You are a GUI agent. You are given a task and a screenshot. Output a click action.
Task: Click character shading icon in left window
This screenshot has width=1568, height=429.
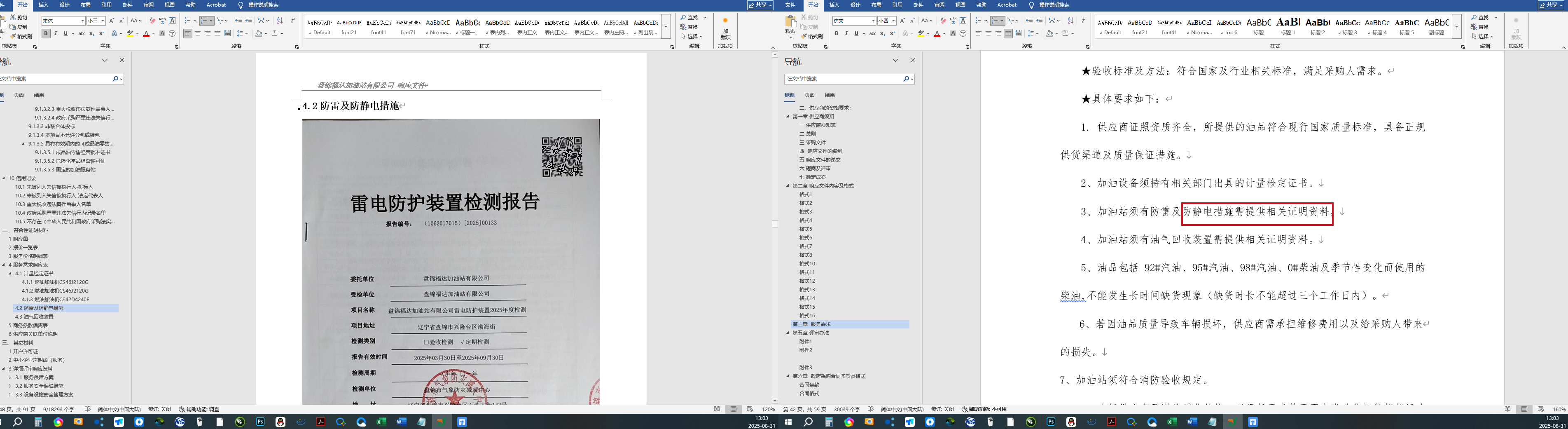[162, 33]
